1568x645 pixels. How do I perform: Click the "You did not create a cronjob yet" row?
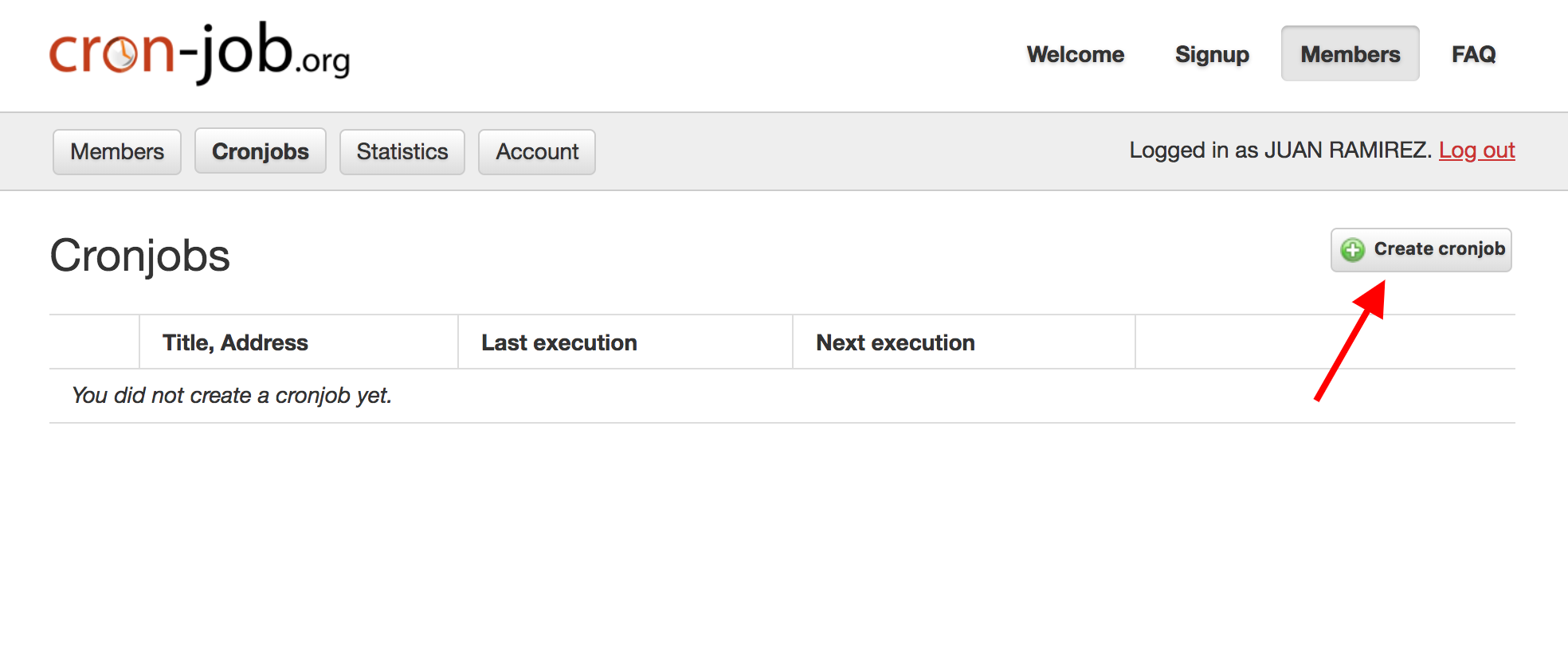pos(231,395)
